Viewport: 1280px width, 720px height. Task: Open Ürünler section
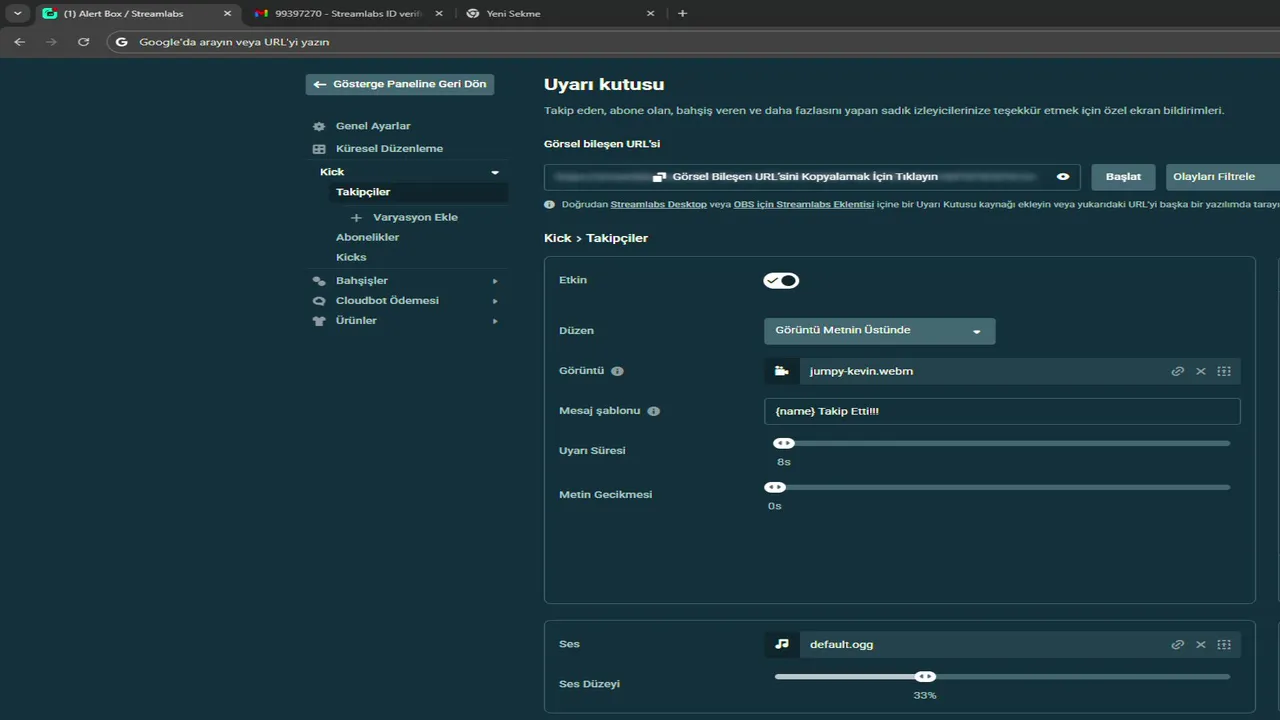(x=356, y=320)
